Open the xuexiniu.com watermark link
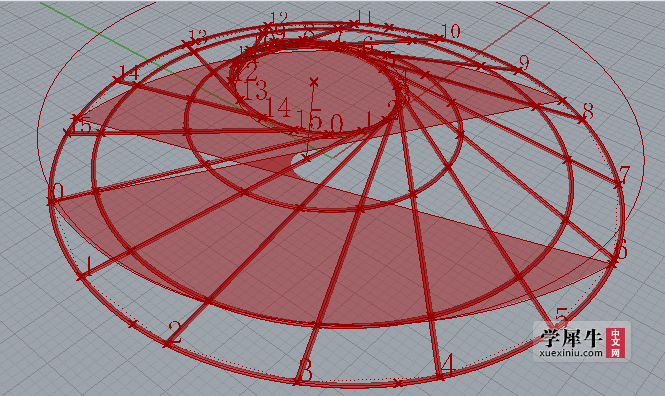Image resolution: width=665 pixels, height=396 pixels. (571, 353)
